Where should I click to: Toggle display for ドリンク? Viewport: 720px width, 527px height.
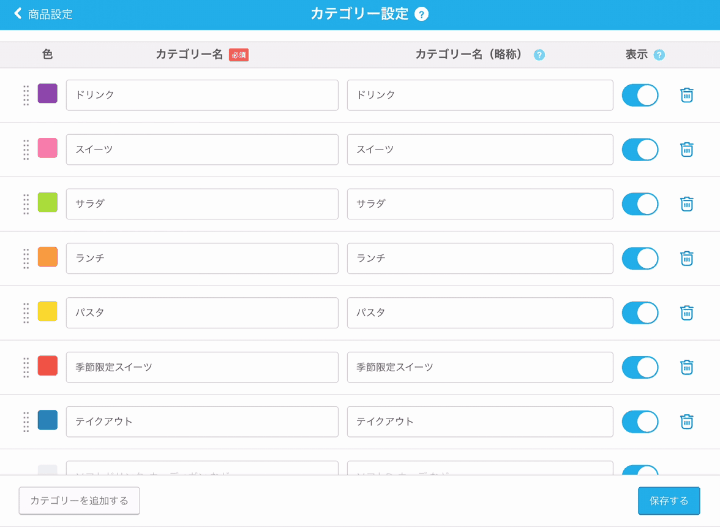point(640,95)
